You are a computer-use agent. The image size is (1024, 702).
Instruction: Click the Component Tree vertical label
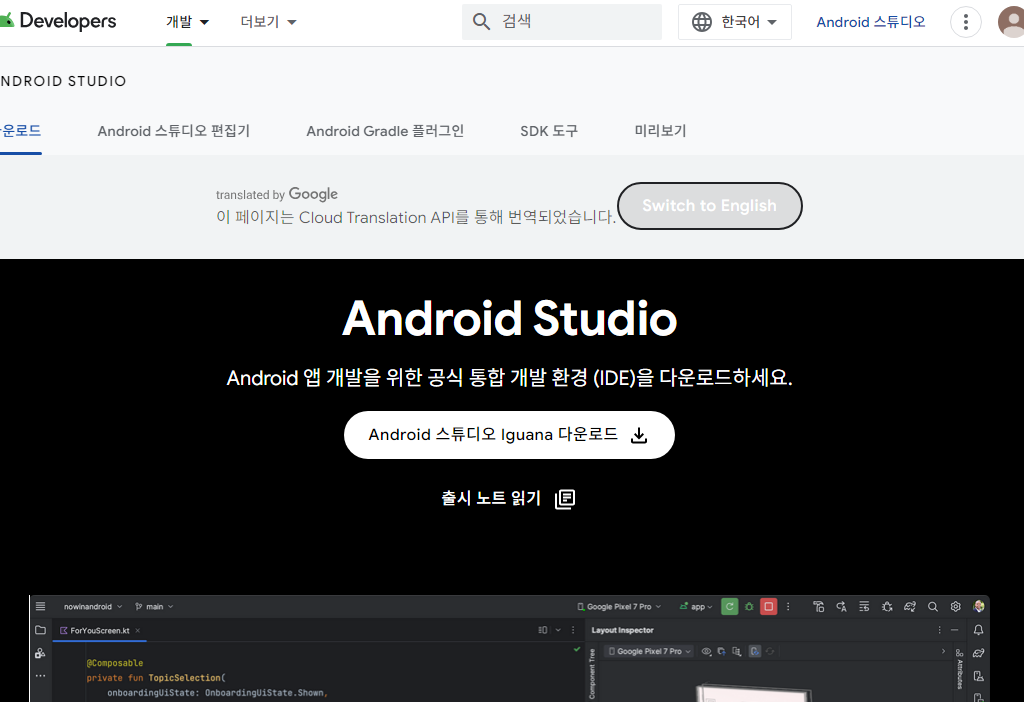coord(592,674)
